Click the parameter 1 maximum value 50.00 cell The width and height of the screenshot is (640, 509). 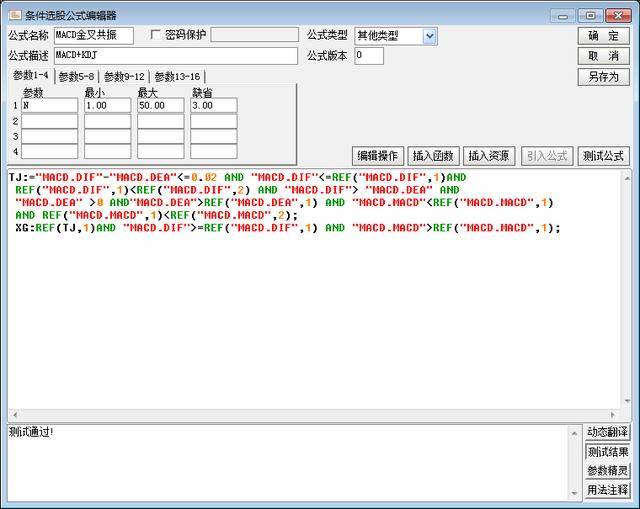pos(160,105)
